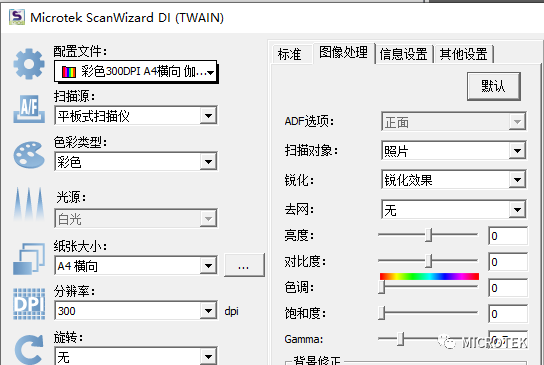Click the 亮度 brightness slider handle

[x=429, y=235]
